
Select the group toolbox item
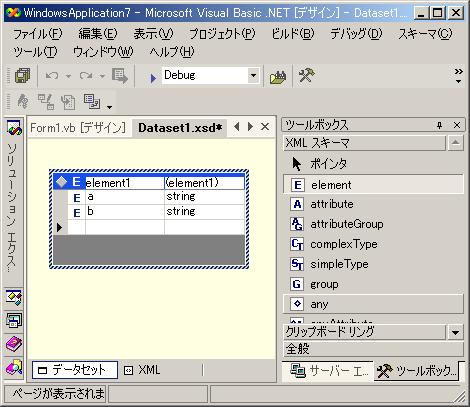pos(373,284)
